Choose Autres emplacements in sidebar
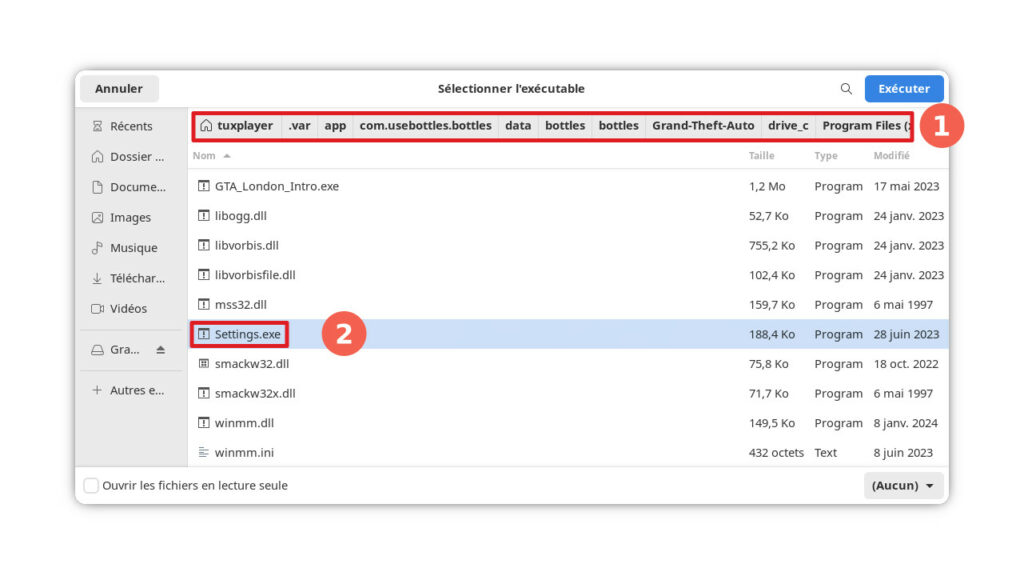This screenshot has width=1024, height=584. 136,390
